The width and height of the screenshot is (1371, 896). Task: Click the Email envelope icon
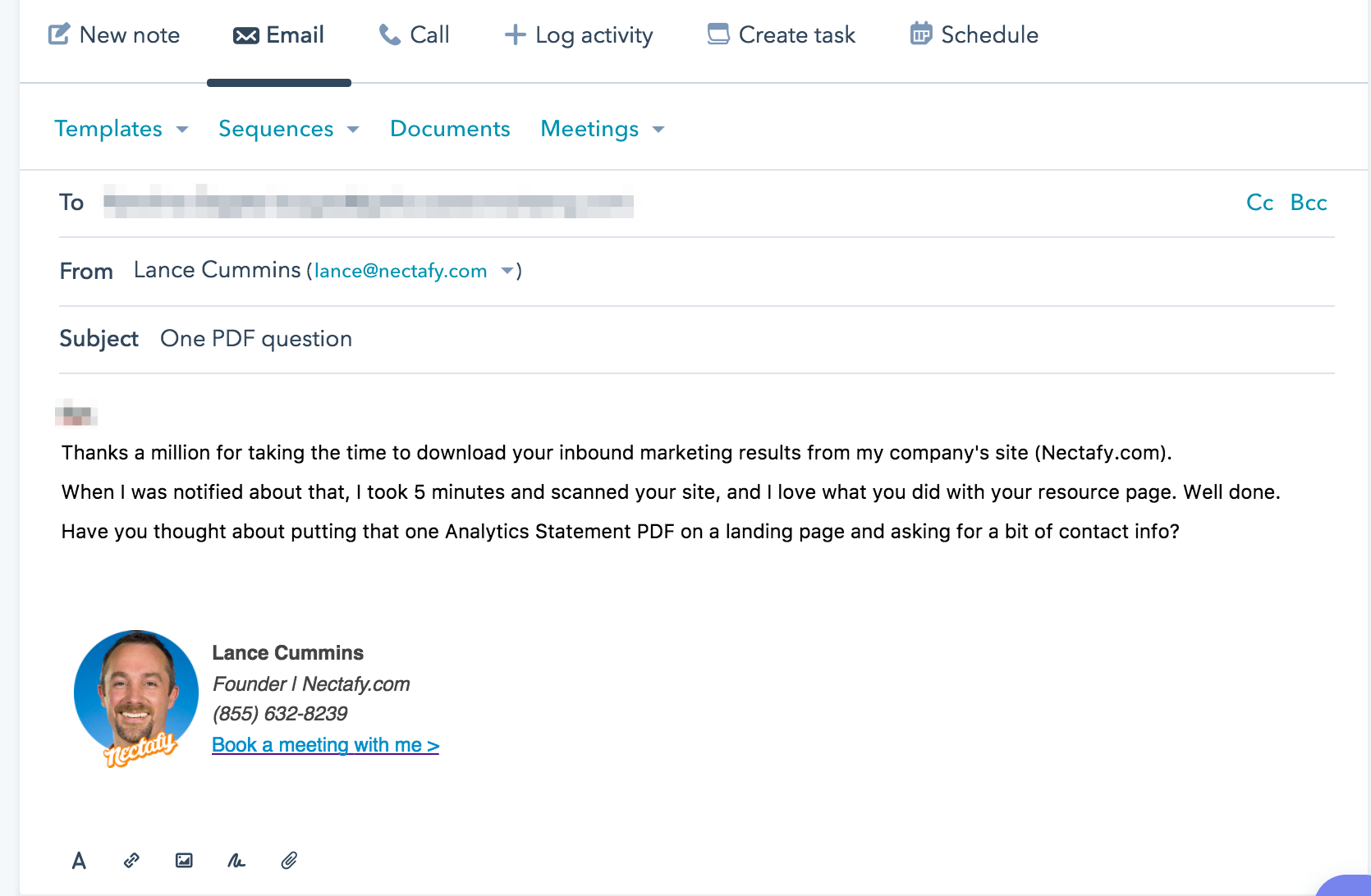click(x=245, y=35)
